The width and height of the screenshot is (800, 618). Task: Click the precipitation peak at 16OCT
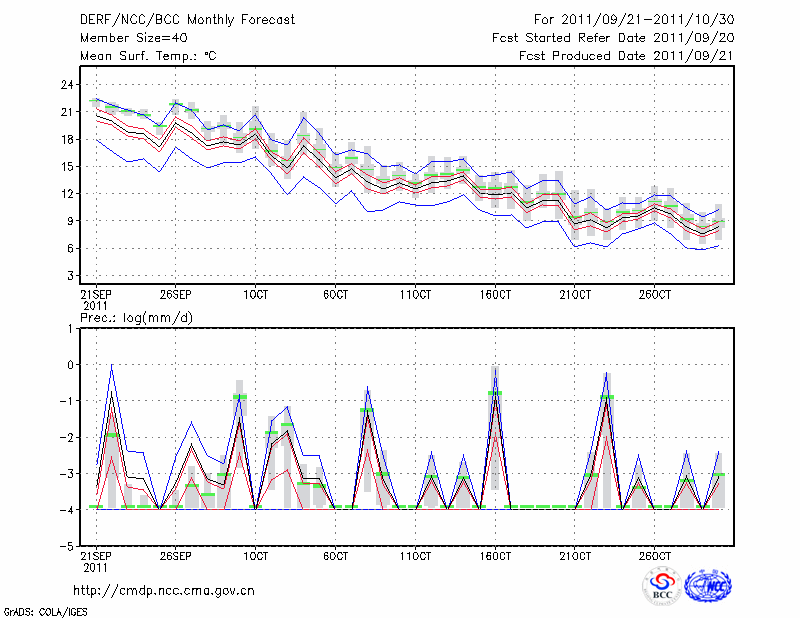[x=495, y=368]
